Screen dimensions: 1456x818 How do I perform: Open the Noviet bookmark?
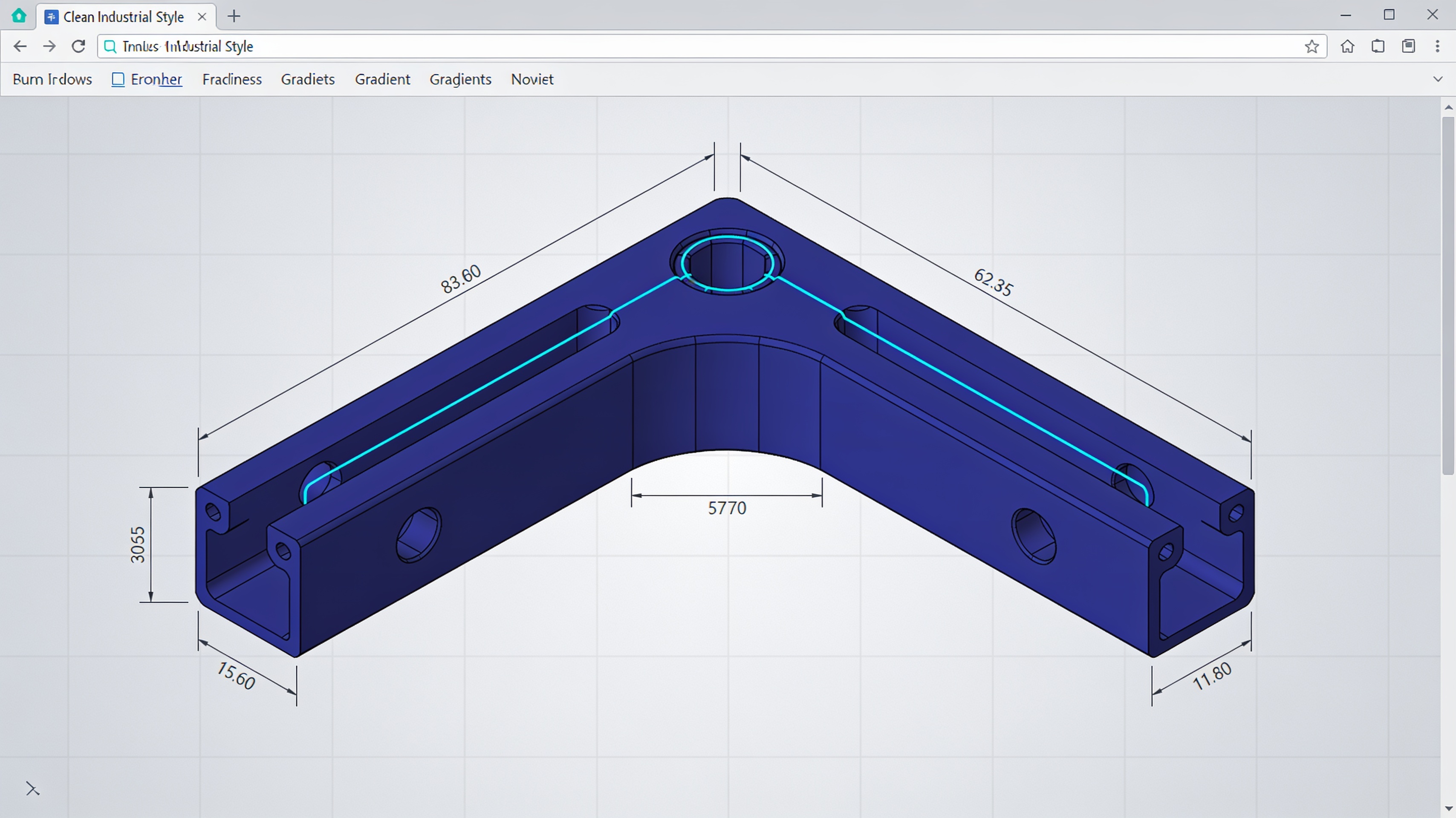532,79
